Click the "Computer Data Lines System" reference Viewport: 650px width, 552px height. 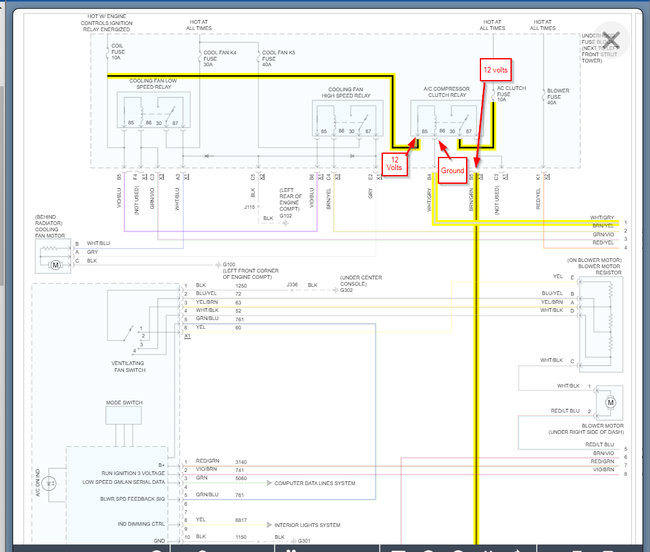(315, 482)
